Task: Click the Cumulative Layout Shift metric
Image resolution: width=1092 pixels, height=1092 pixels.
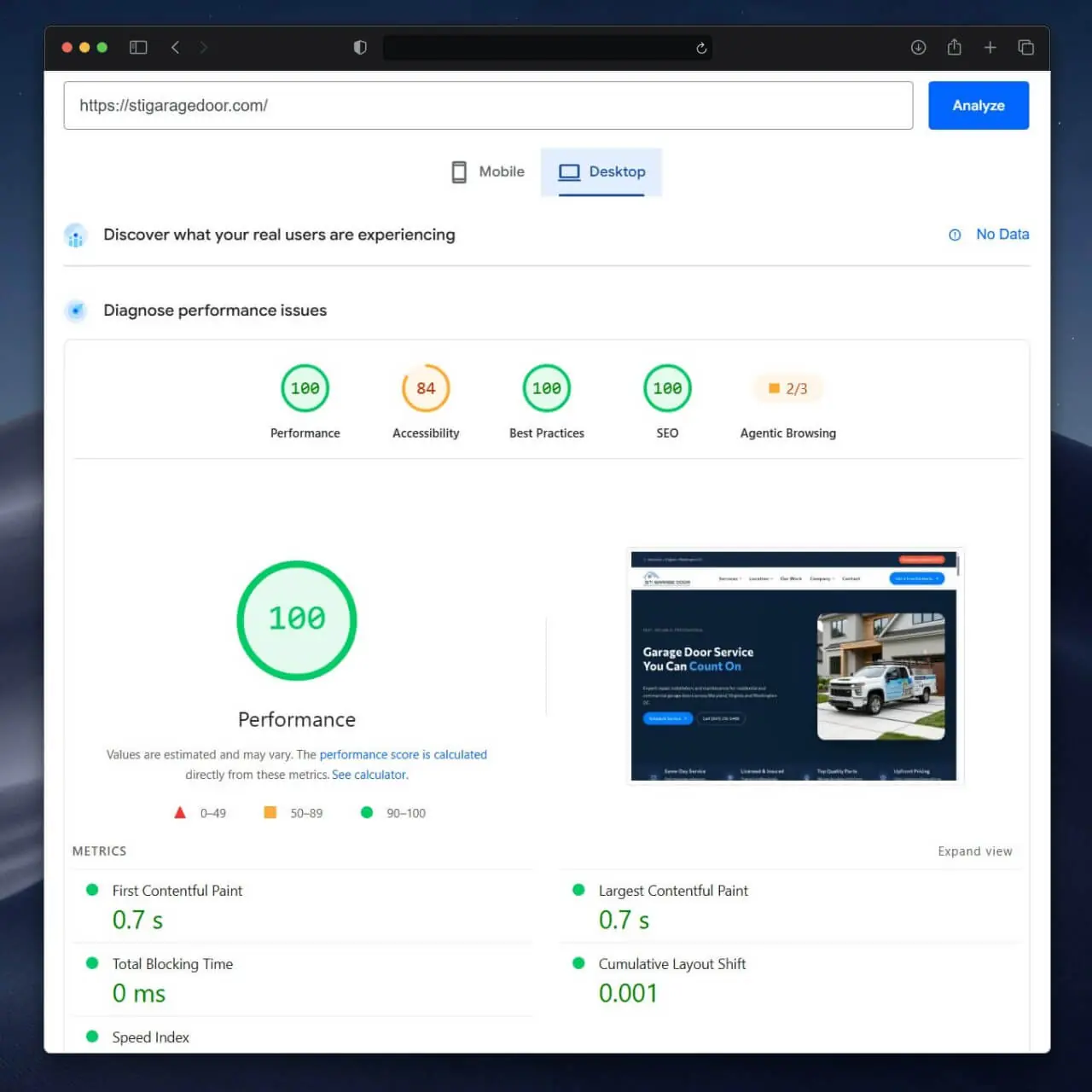Action: tap(672, 964)
